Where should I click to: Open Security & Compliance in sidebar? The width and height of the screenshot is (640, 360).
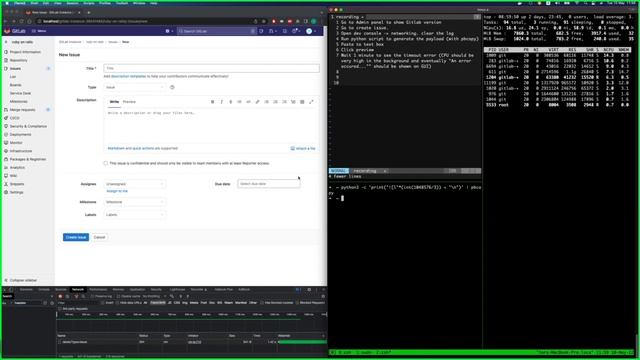(x=28, y=126)
